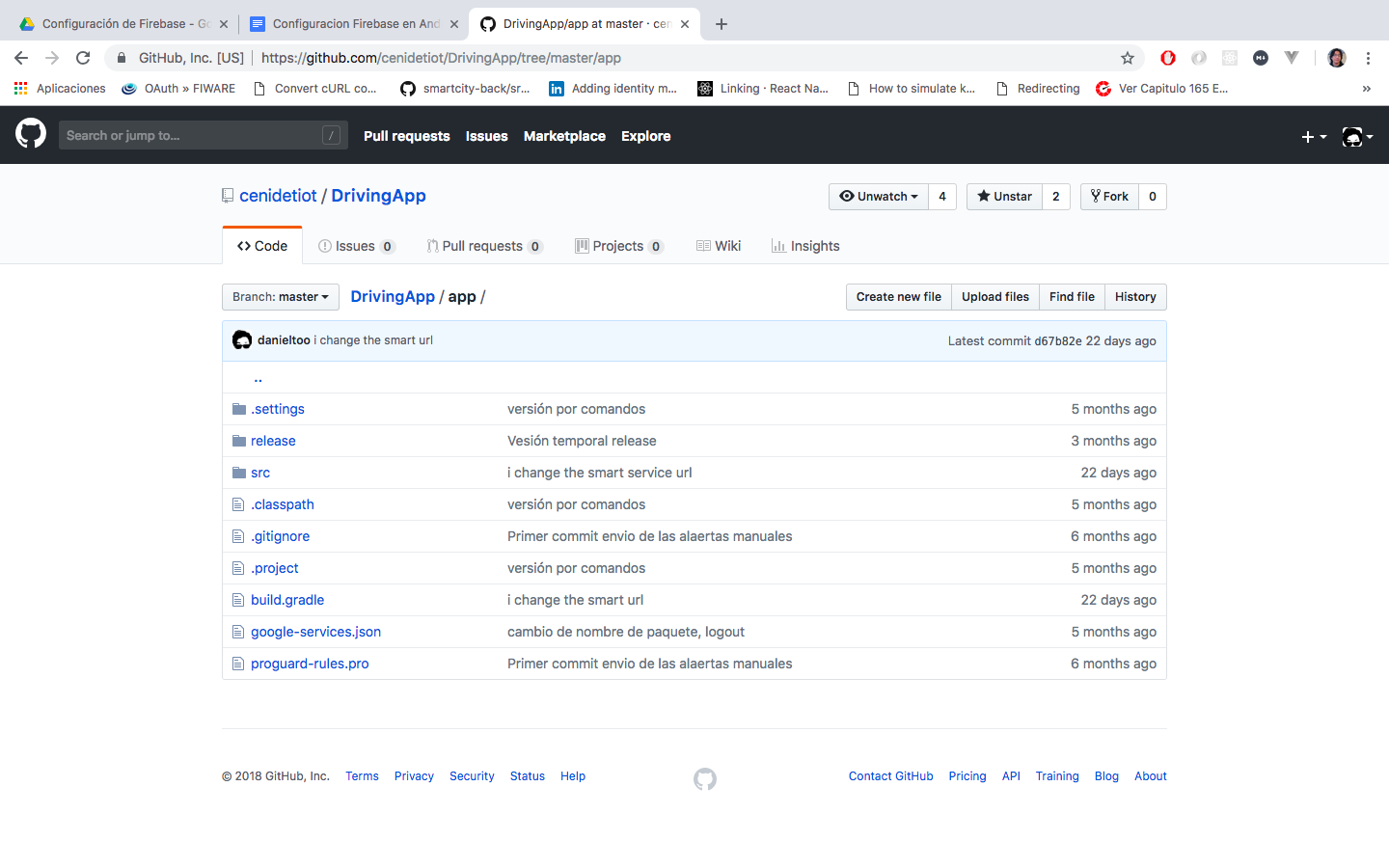Image resolution: width=1389 pixels, height=868 pixels.
Task: Click the google-services.json file icon
Action: [238, 632]
